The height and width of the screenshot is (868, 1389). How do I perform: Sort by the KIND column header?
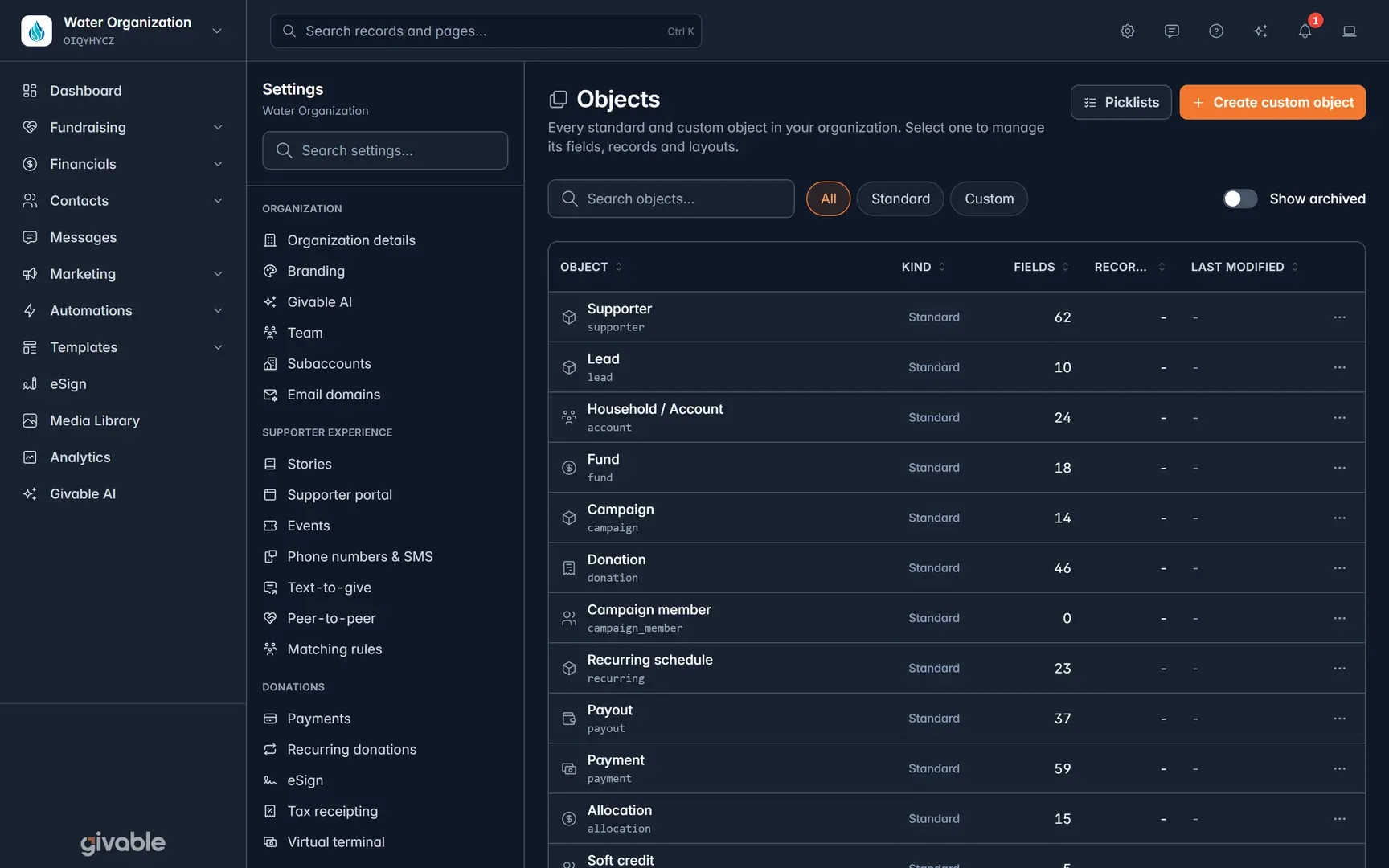(923, 267)
